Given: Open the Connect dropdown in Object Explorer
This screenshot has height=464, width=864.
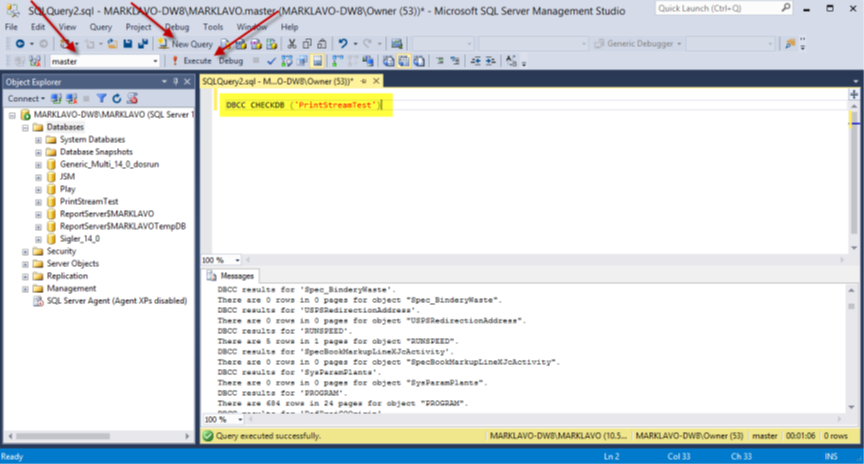Looking at the screenshot, I should (25, 99).
